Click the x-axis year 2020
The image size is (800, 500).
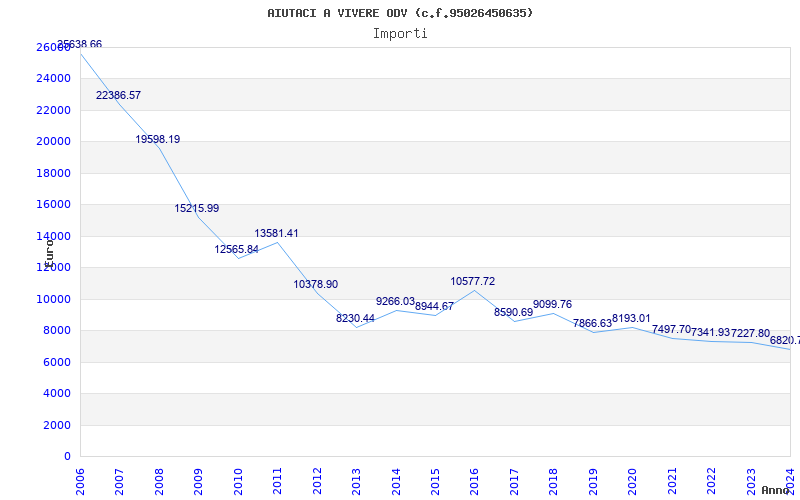pos(632,481)
